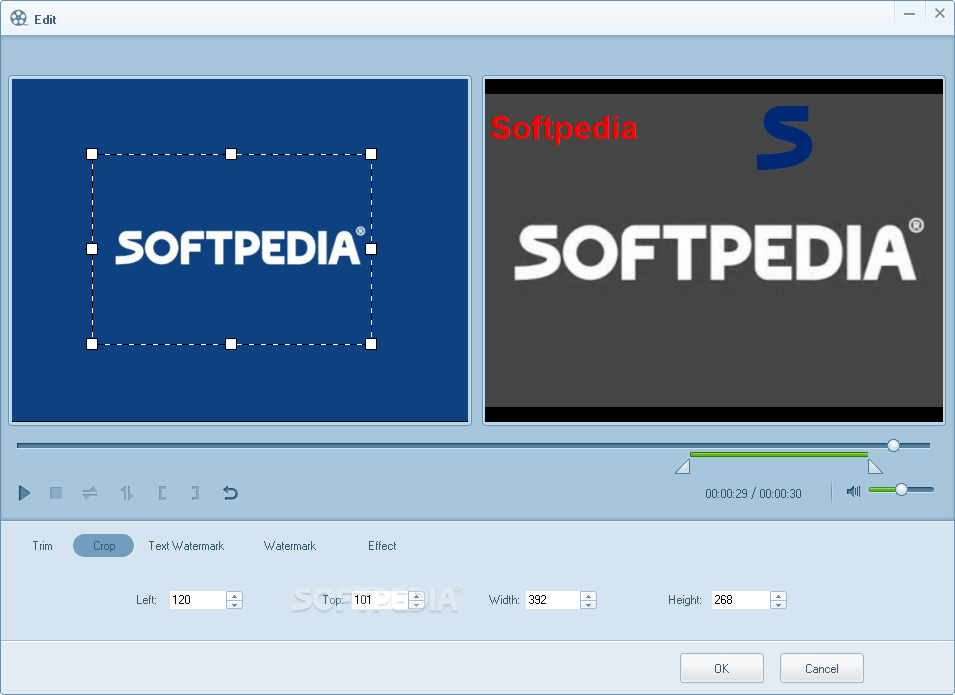The width and height of the screenshot is (955, 695).
Task: Click the volume slider knob
Action: tap(901, 489)
